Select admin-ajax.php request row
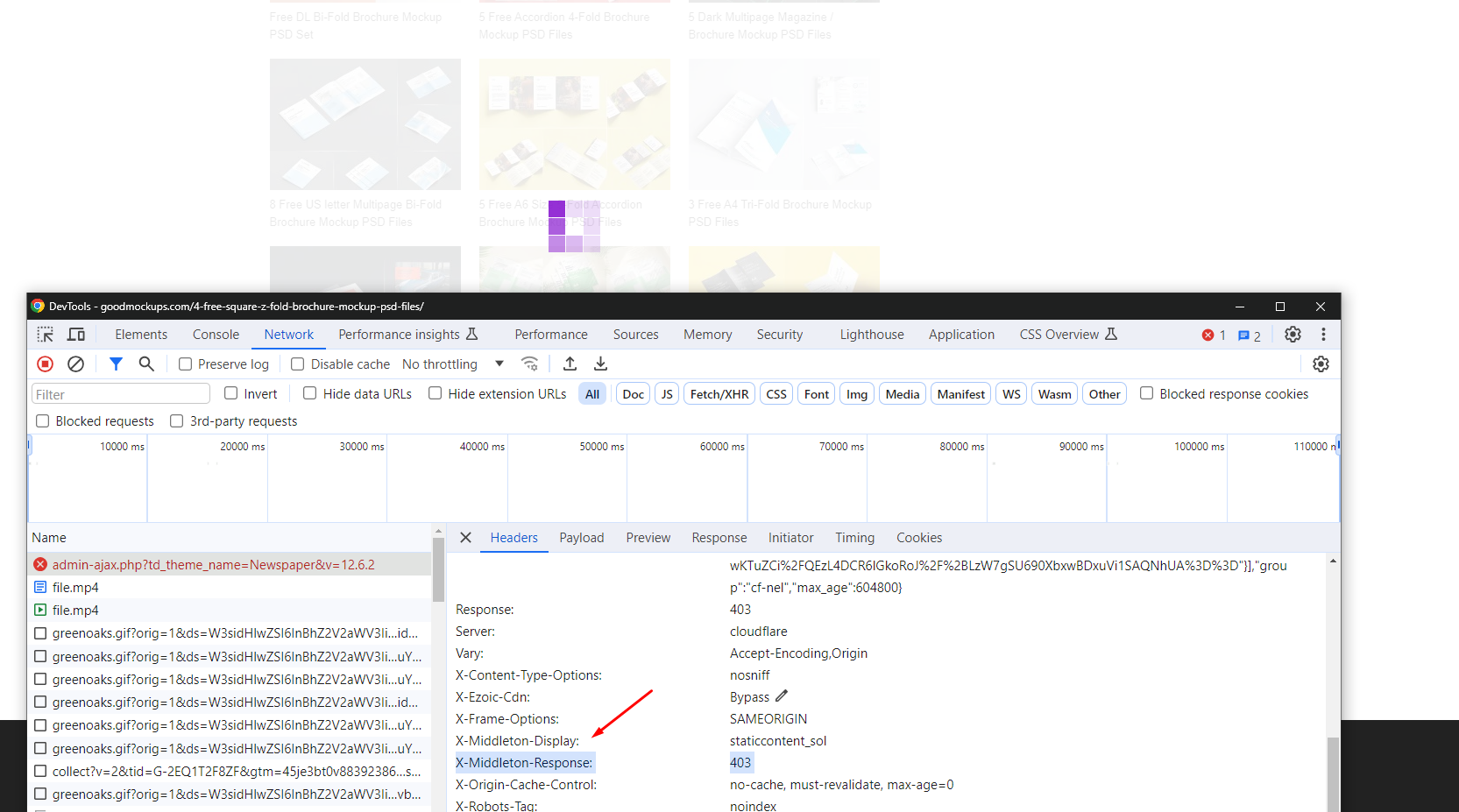1459x812 pixels. [230, 564]
